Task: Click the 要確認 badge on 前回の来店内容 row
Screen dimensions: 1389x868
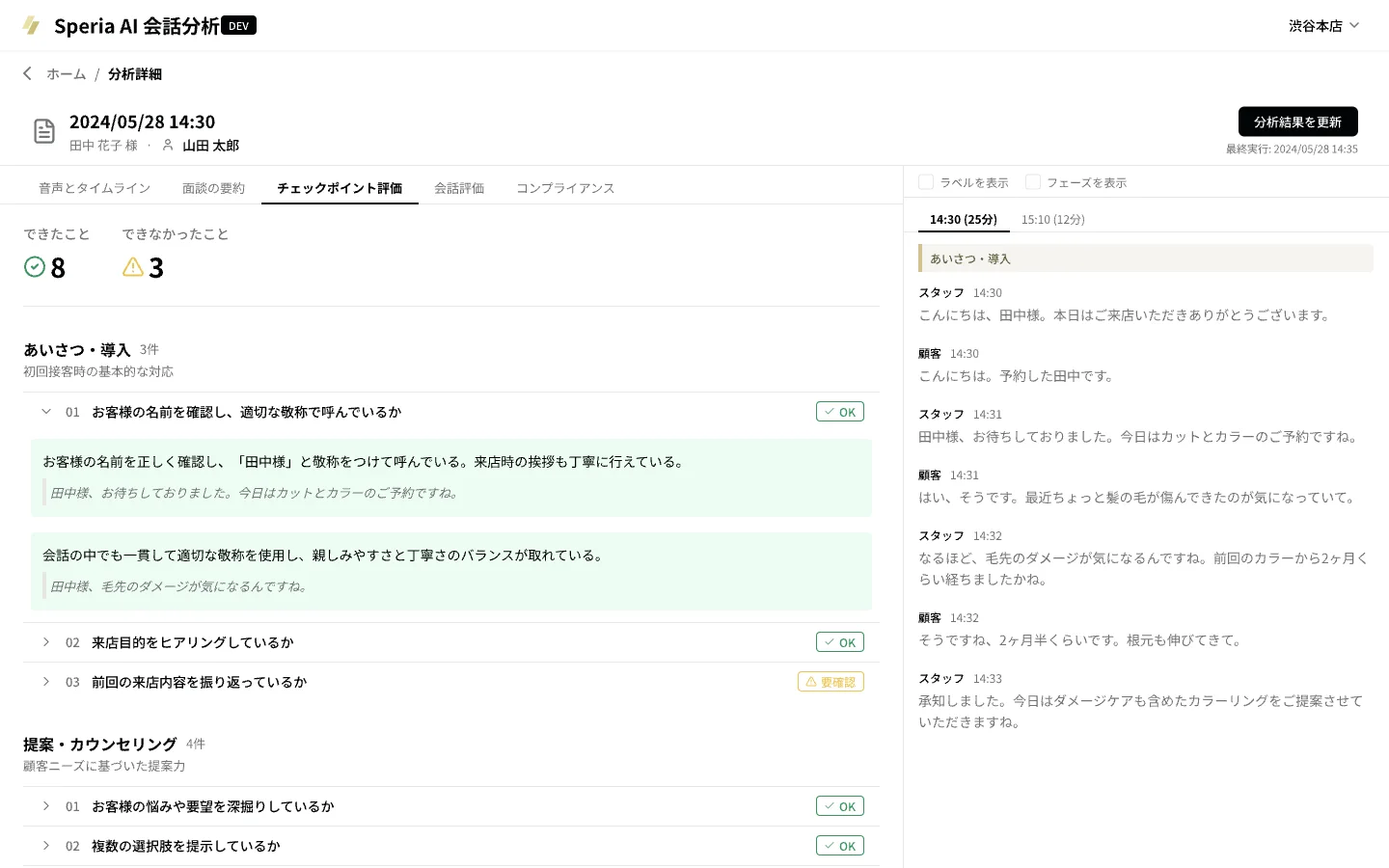Action: (831, 682)
